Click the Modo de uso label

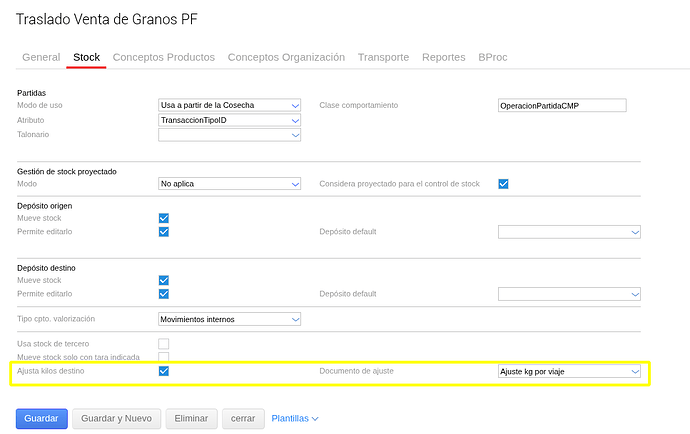coord(40,105)
